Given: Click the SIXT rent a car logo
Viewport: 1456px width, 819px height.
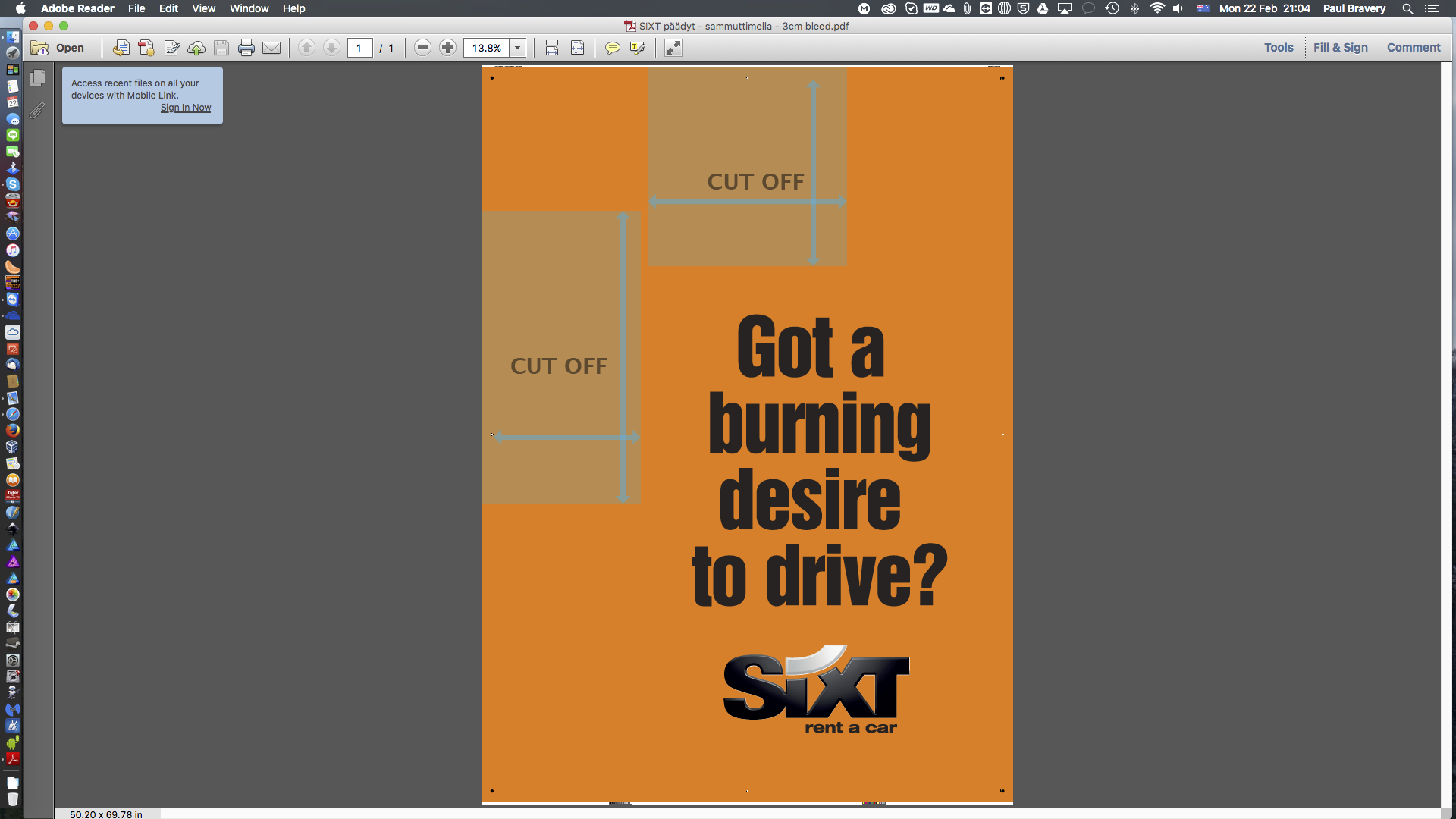Looking at the screenshot, I should click(x=817, y=689).
